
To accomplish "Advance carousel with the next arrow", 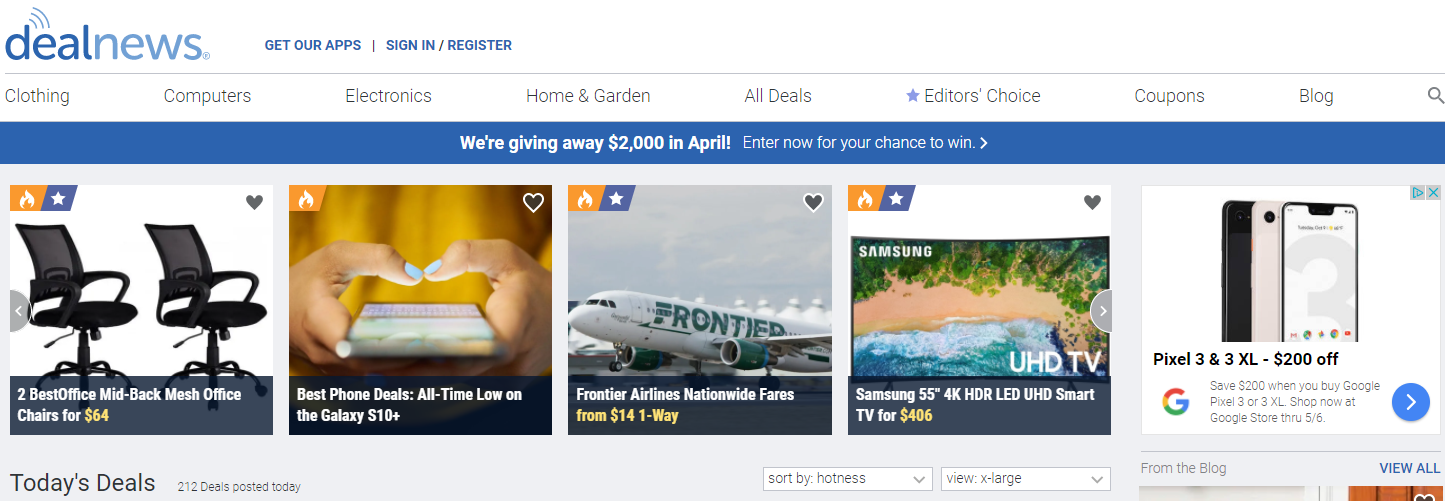I will click(x=1101, y=311).
